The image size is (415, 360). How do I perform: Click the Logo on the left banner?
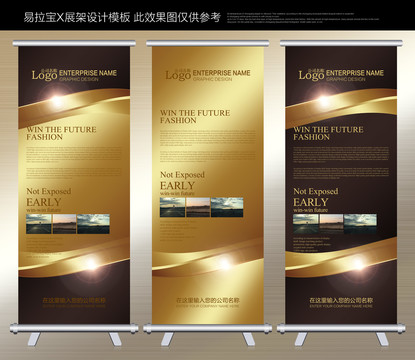coord(45,75)
